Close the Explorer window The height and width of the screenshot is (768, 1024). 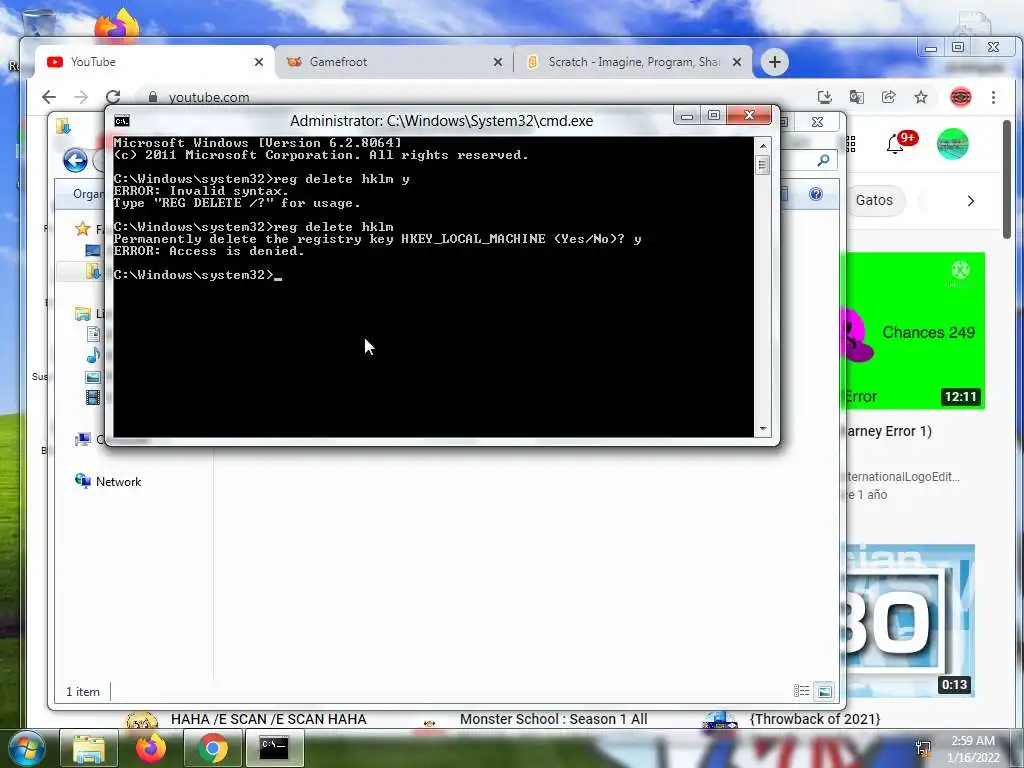pyautogui.click(x=817, y=121)
